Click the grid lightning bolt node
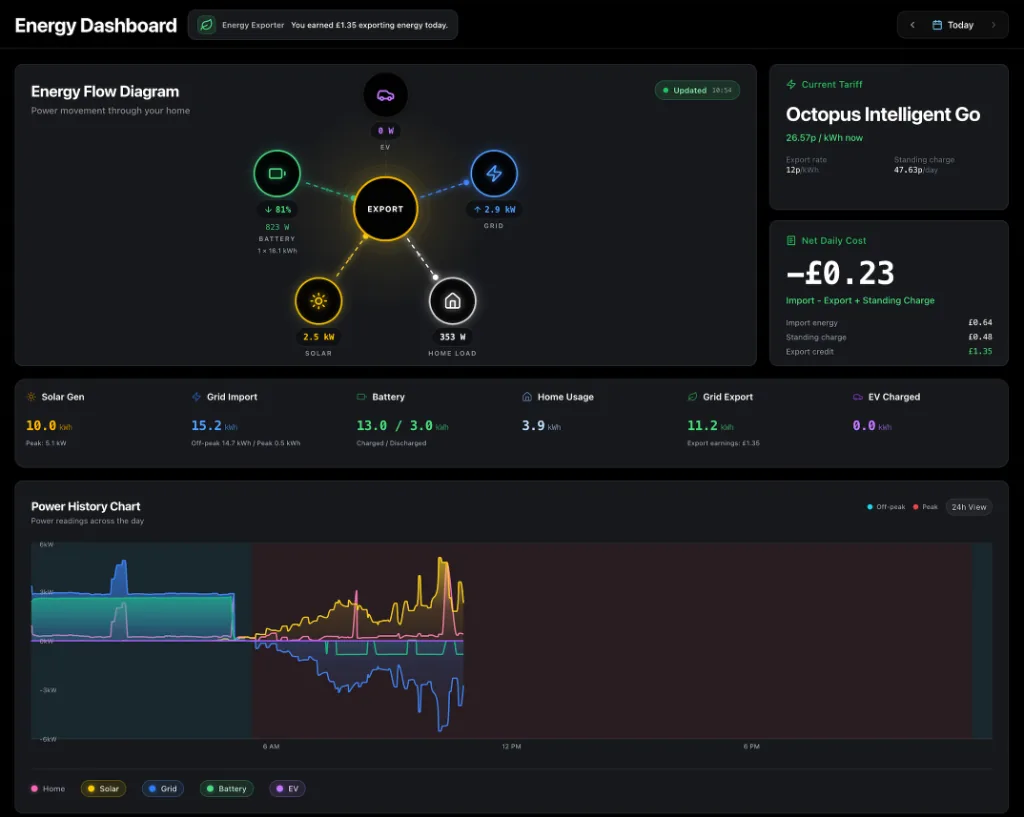The image size is (1024, 817). 494,173
